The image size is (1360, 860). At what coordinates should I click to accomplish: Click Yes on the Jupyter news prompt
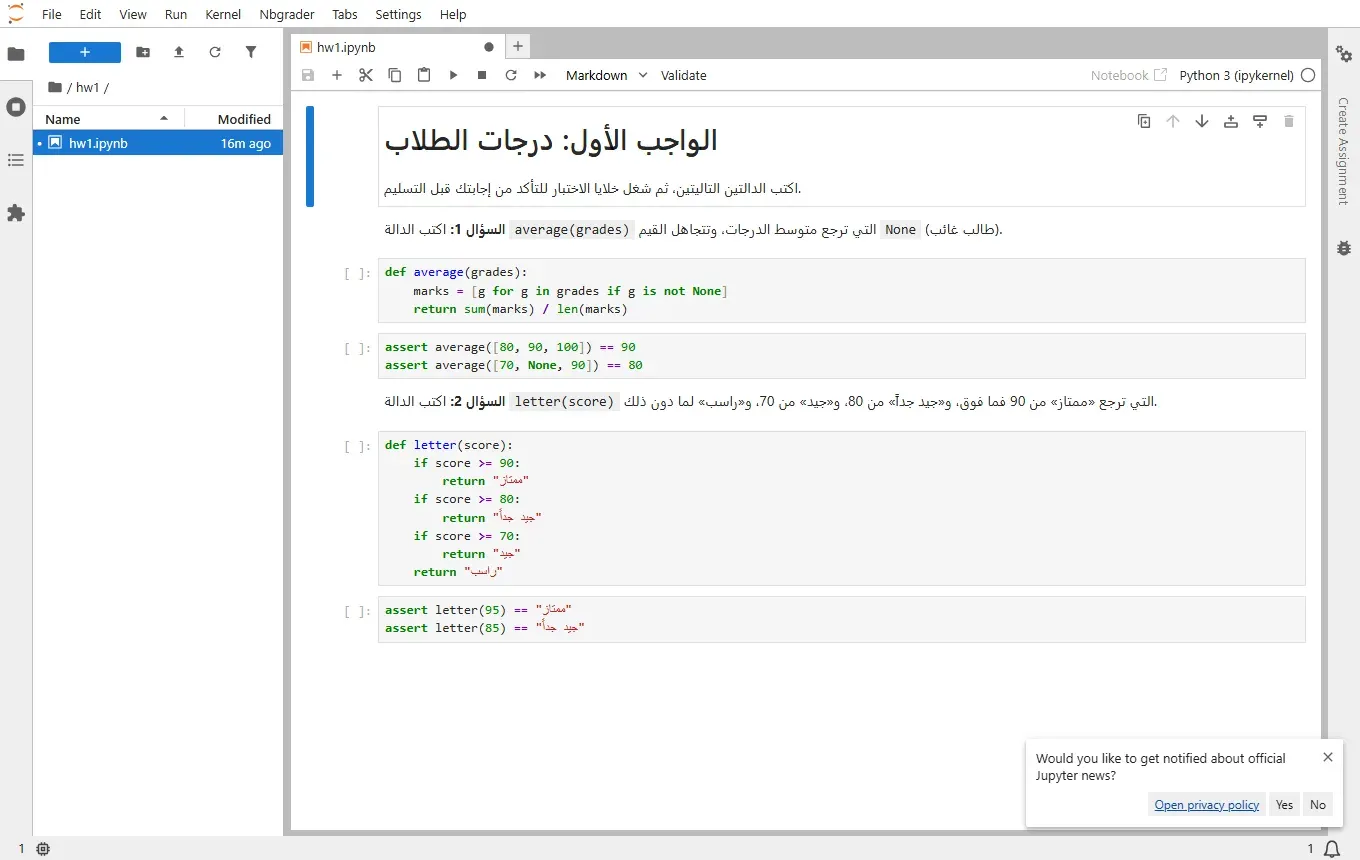(1284, 805)
